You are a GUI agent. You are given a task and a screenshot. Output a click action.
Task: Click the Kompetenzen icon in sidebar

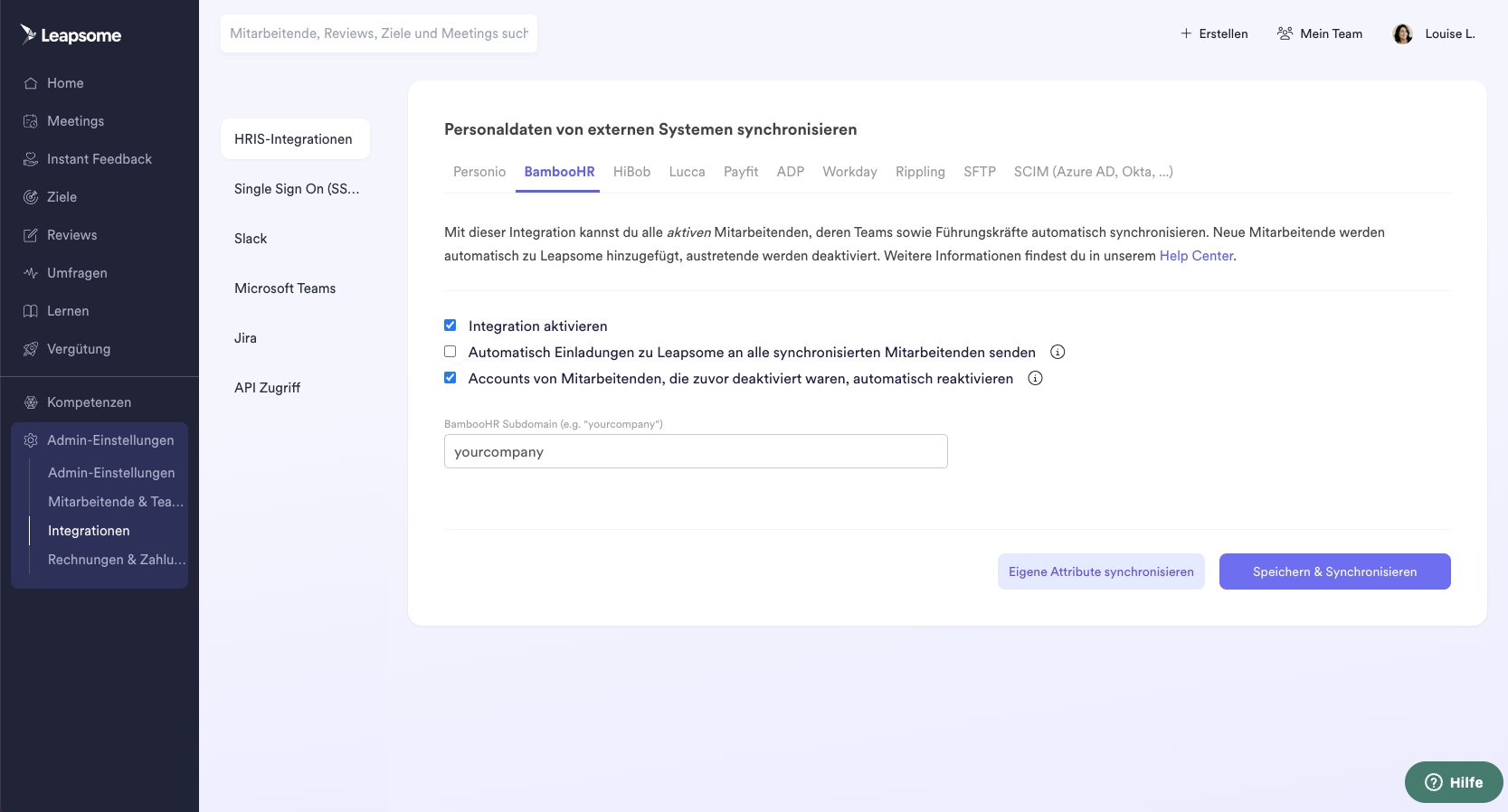point(31,402)
